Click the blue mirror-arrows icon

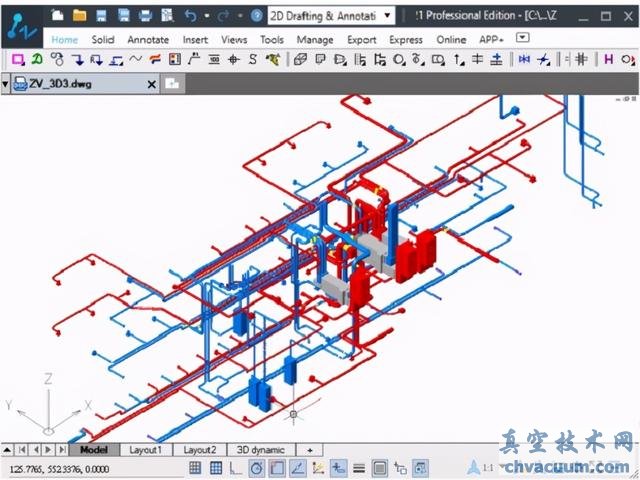pyautogui.click(x=524, y=60)
